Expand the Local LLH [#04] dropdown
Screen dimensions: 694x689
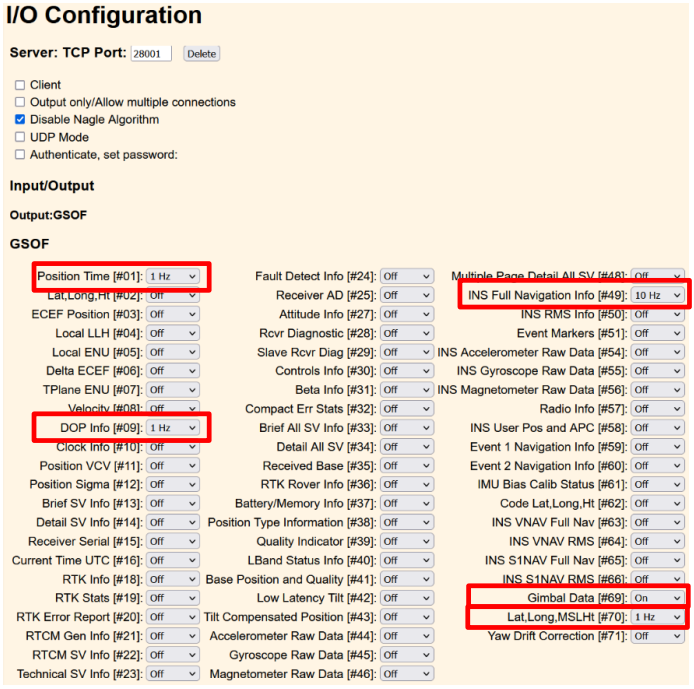click(173, 333)
